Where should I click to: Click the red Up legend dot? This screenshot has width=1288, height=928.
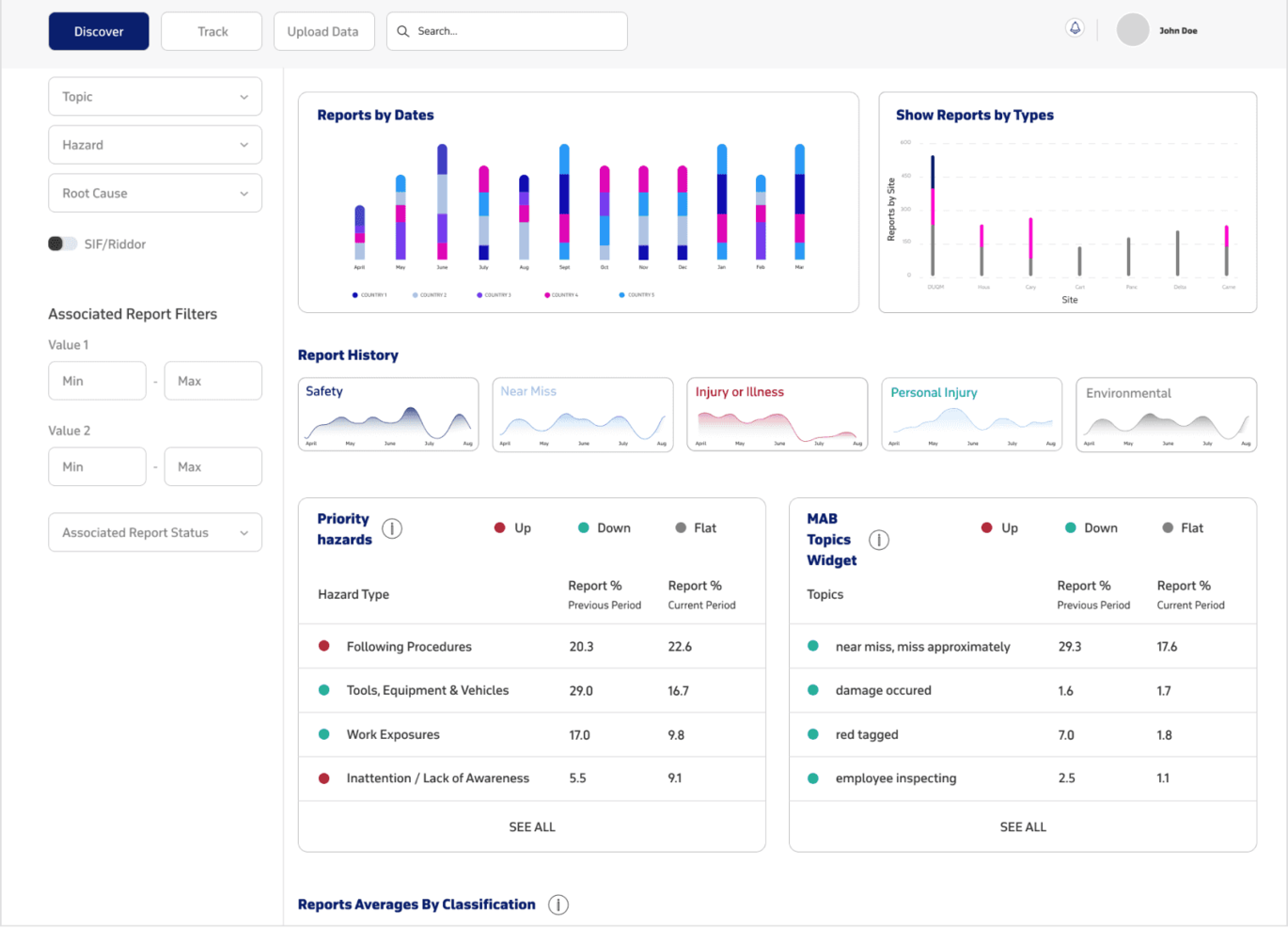pyautogui.click(x=499, y=527)
